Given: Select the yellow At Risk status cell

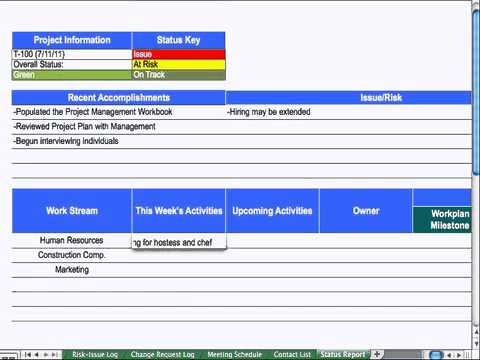Looking at the screenshot, I should coord(179,64).
